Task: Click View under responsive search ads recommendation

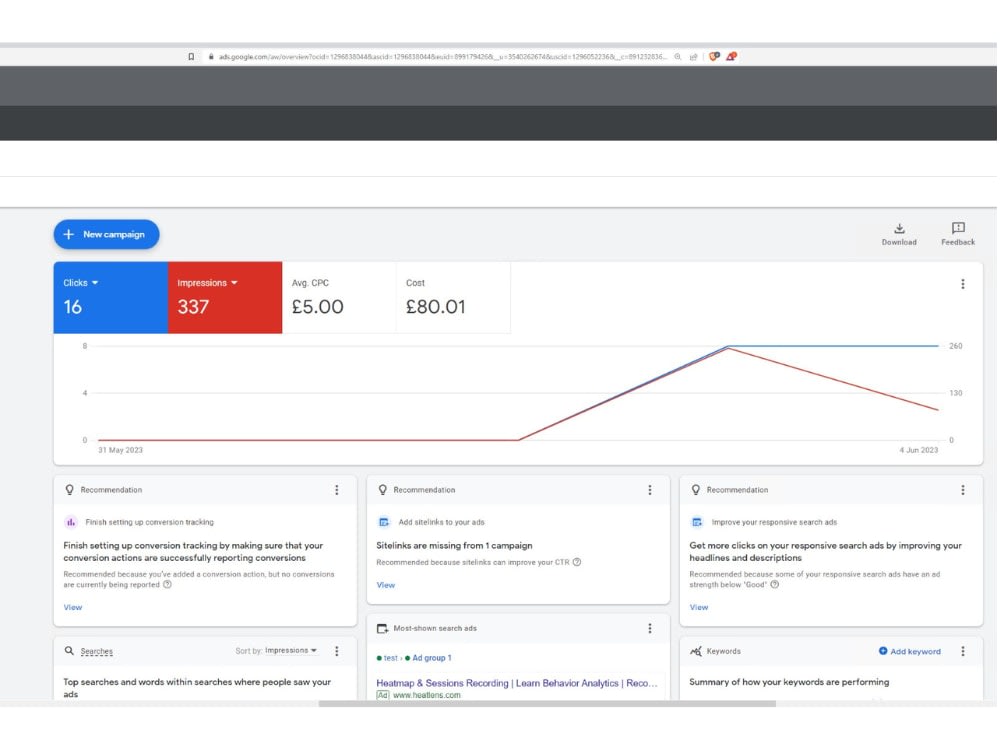Action: coord(699,607)
